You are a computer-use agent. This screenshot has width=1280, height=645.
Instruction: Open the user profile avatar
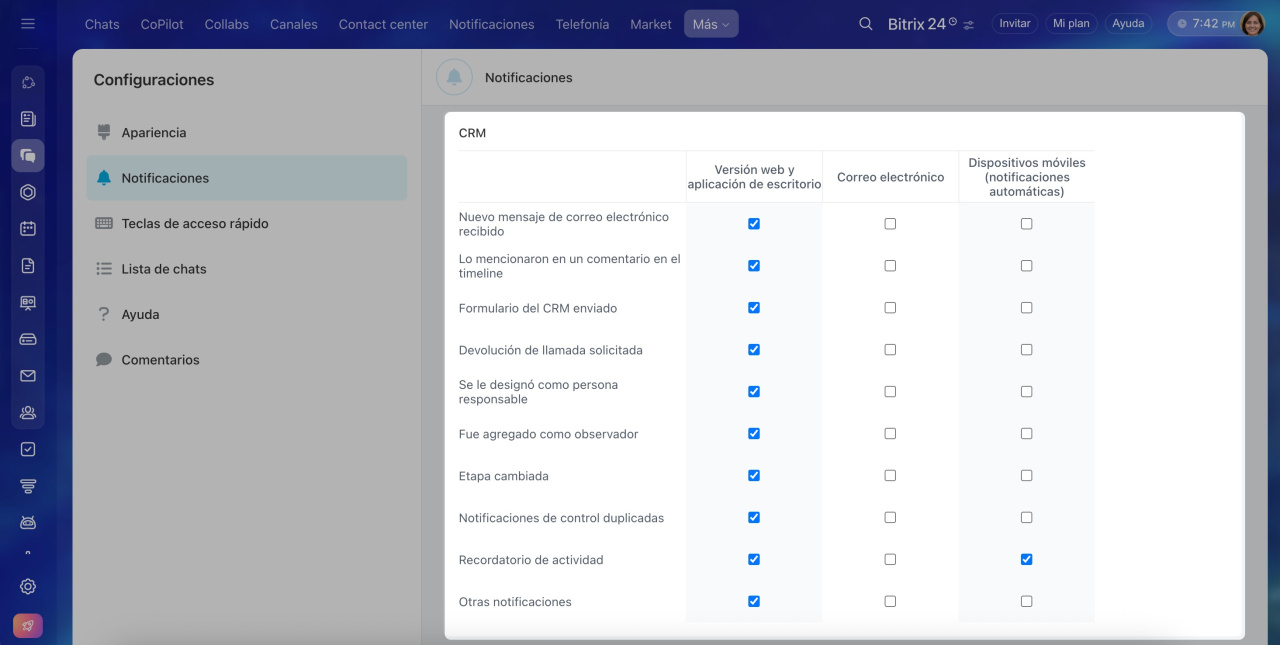(1252, 24)
